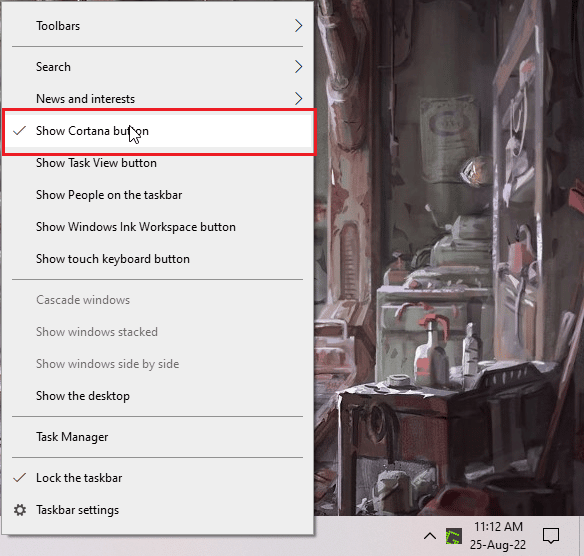Screen dimensions: 584x556
Task: Open Taskbar settings
Action: [x=157, y=510]
